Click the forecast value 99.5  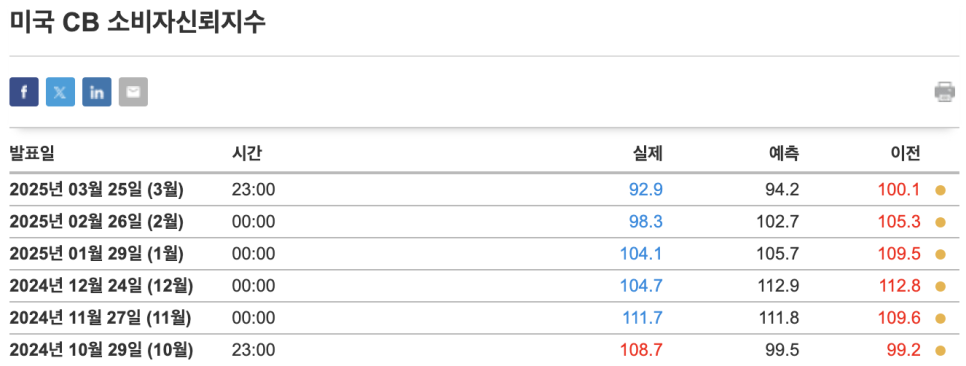(x=782, y=351)
